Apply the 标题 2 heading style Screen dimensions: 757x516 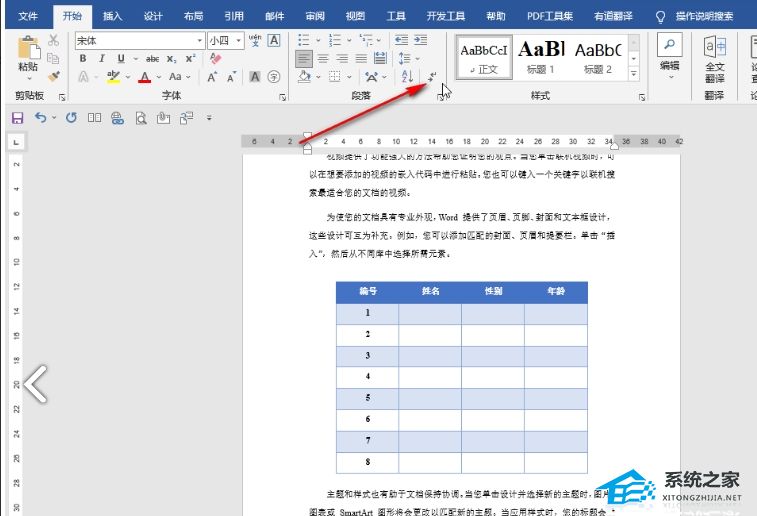coord(598,57)
